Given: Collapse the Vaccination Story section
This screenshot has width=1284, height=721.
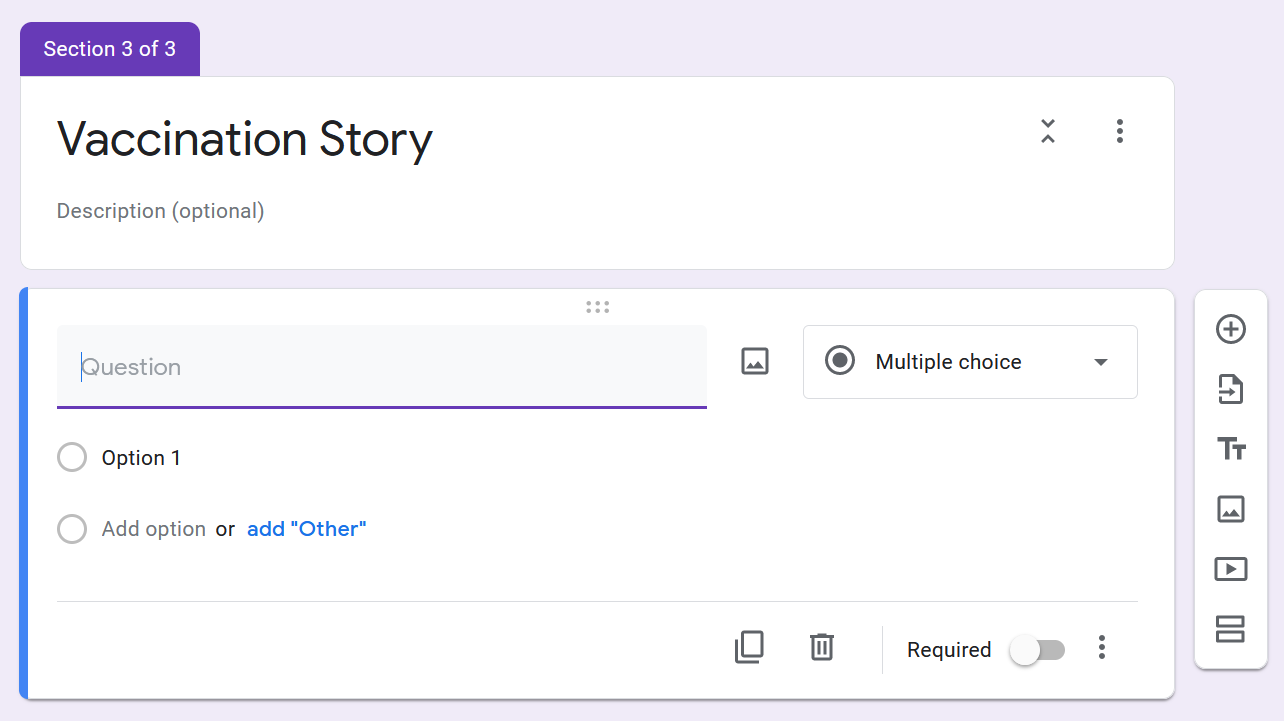Looking at the screenshot, I should 1047,131.
